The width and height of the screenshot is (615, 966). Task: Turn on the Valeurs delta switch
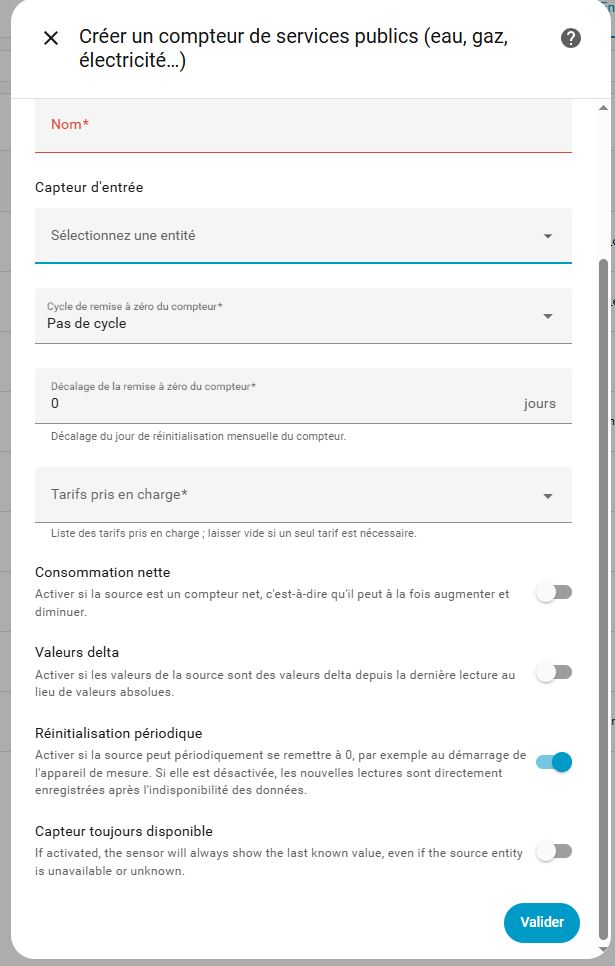tap(554, 672)
